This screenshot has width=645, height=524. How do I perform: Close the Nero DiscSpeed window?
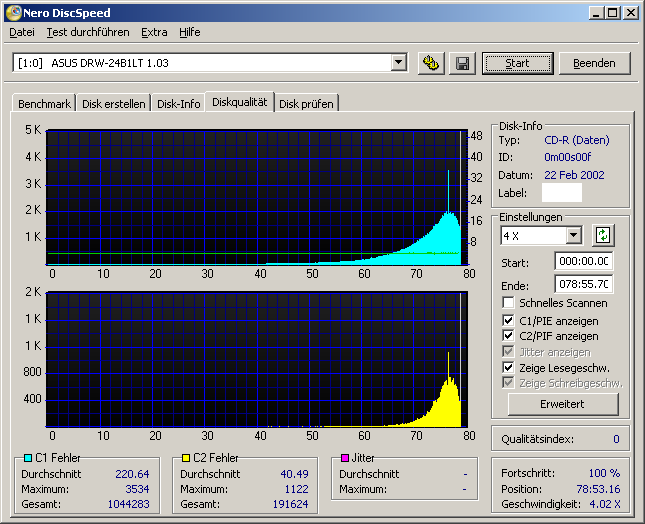point(630,13)
